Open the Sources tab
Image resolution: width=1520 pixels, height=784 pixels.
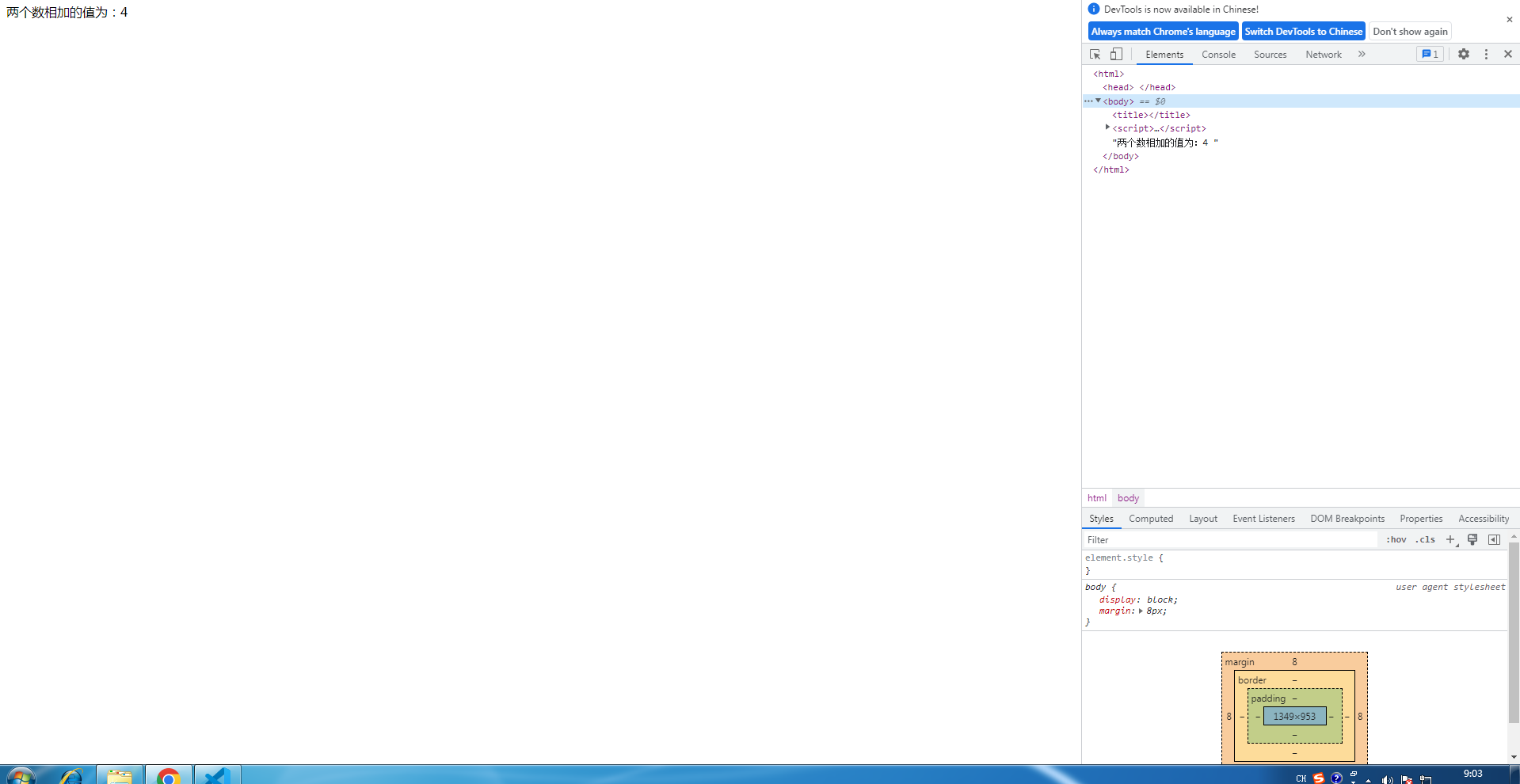pos(1270,55)
